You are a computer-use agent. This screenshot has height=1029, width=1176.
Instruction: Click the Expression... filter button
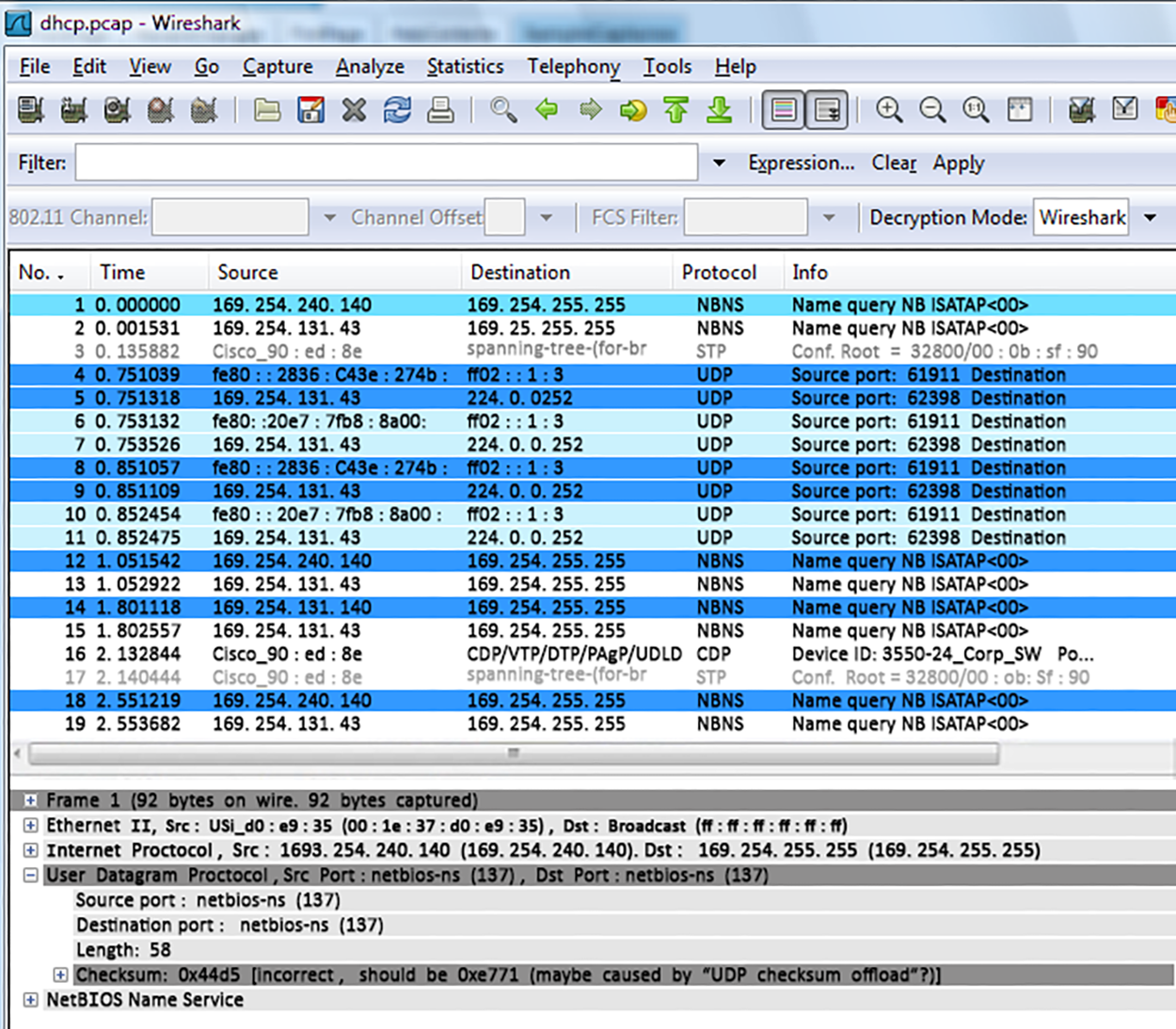pos(801,163)
